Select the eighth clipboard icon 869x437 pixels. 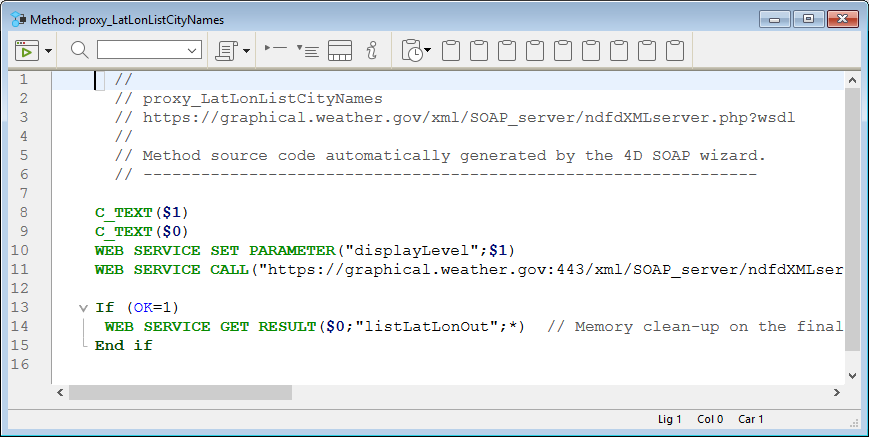647,50
